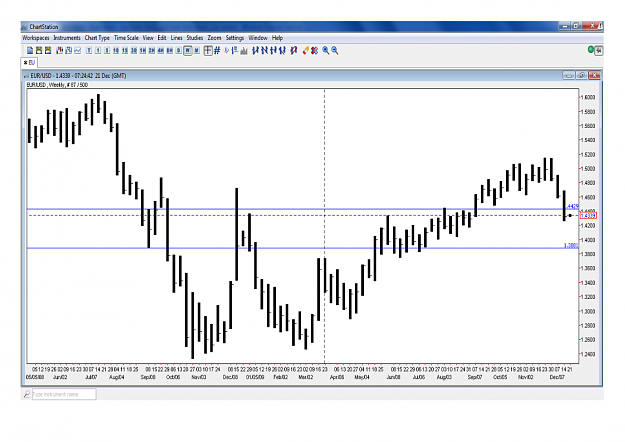Open the Studies menu
625x442 pixels.
point(195,38)
